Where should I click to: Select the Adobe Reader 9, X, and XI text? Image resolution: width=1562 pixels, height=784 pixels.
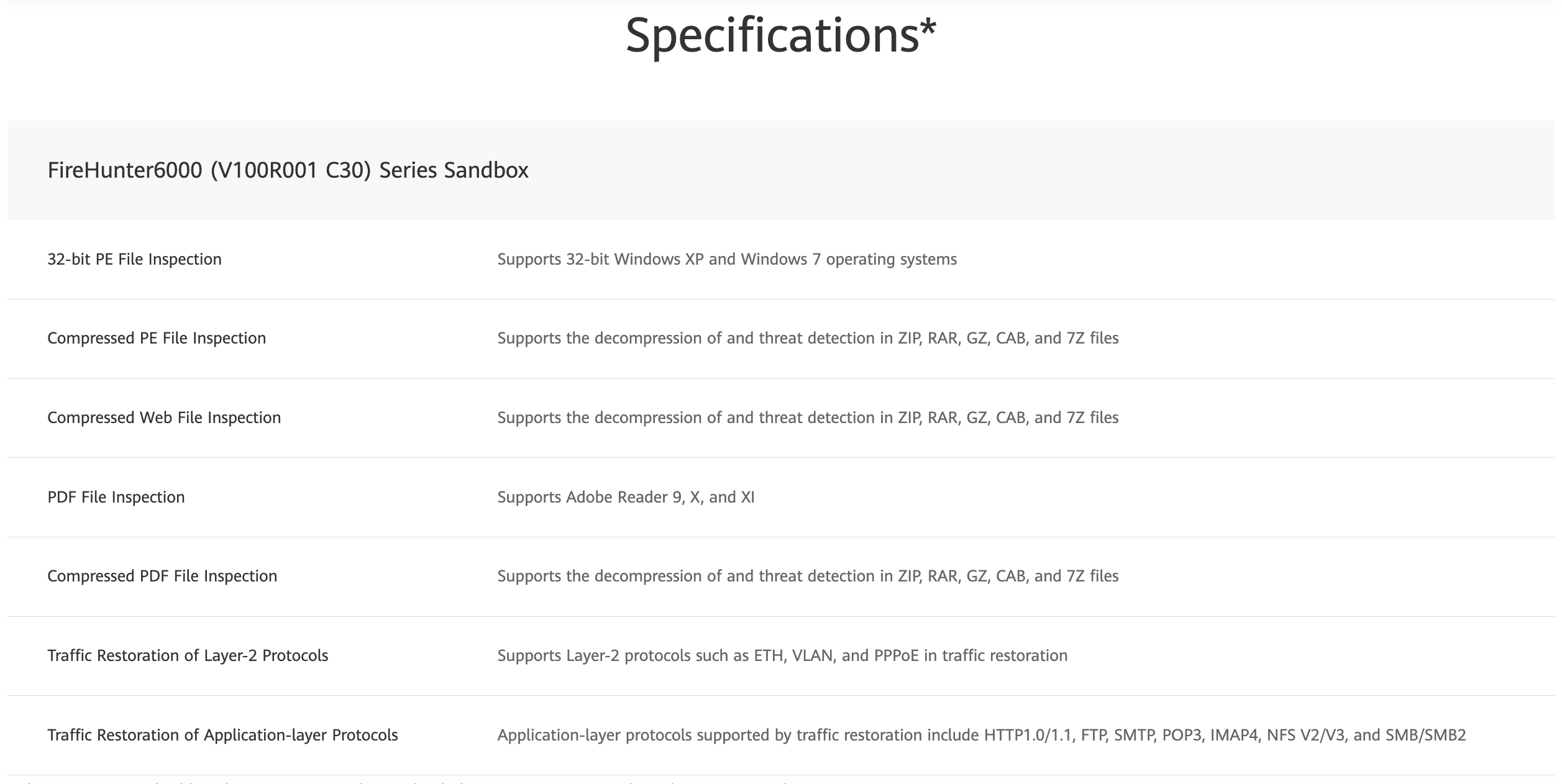[x=626, y=497]
